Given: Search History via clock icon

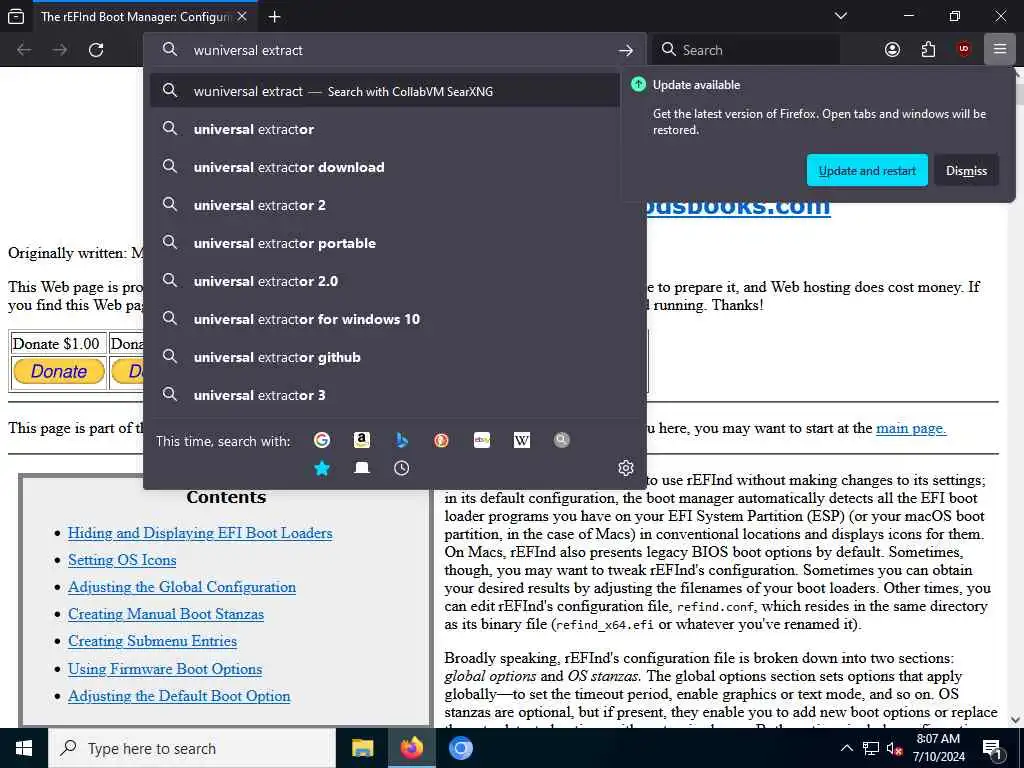Looking at the screenshot, I should click(x=402, y=468).
